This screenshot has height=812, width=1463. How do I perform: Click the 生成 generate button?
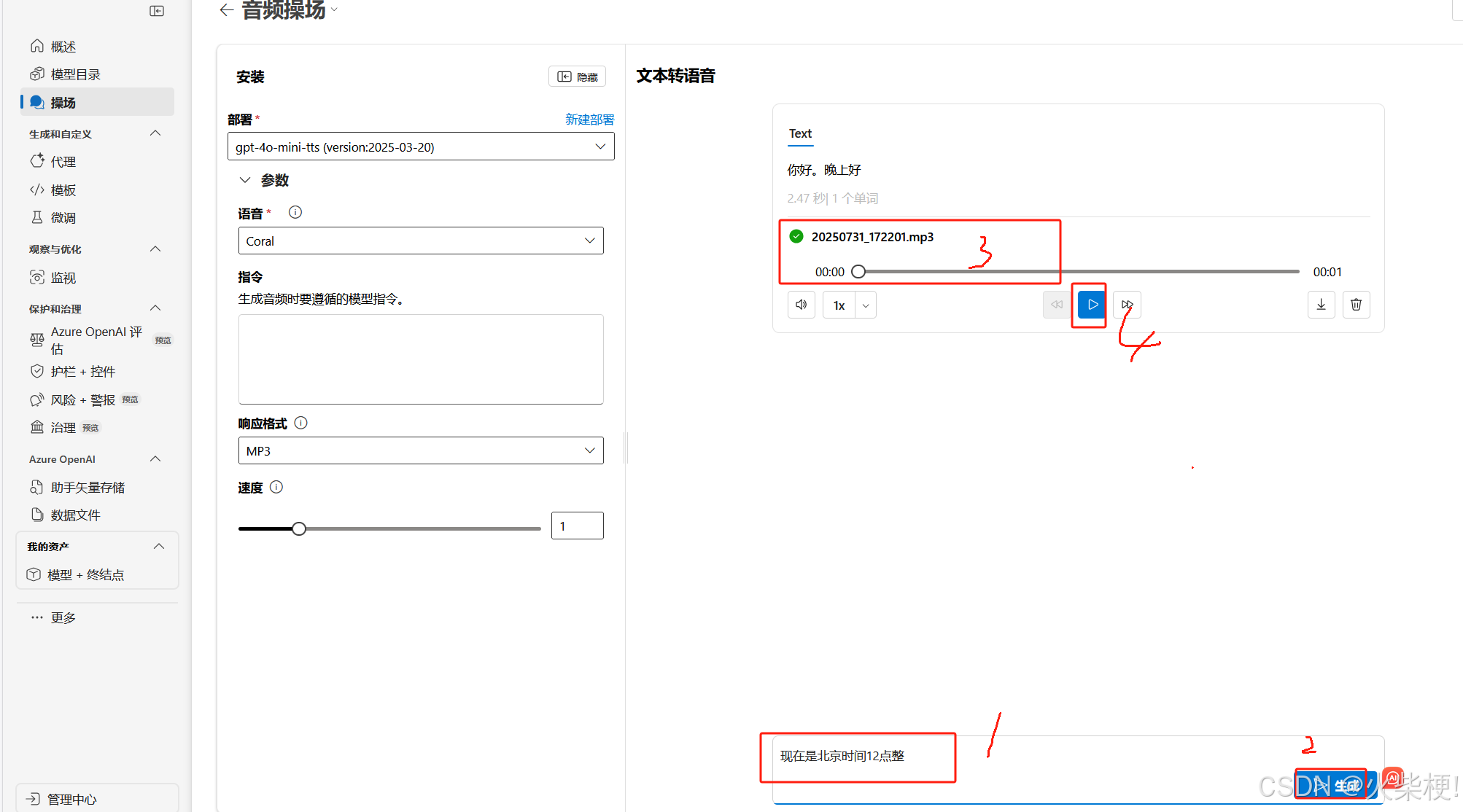pos(1336,786)
